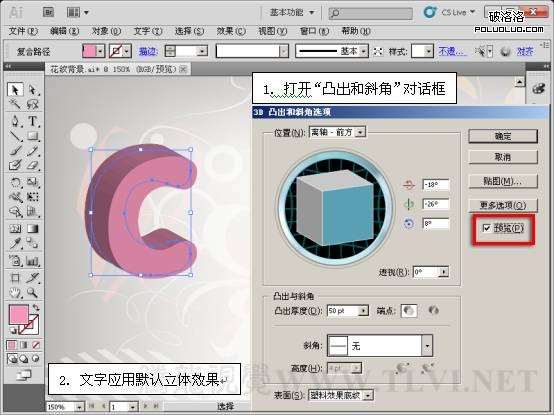Click the 对齐 align link

point(525,52)
